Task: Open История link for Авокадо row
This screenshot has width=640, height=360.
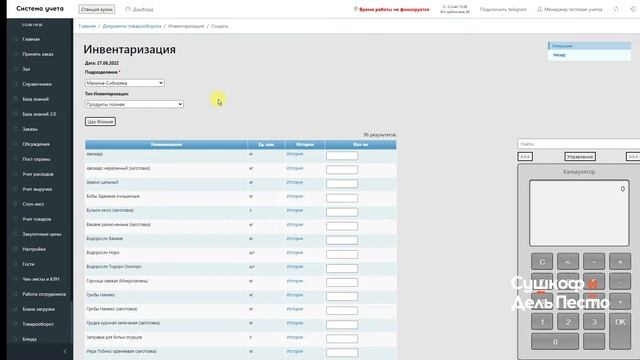Action: coord(295,154)
